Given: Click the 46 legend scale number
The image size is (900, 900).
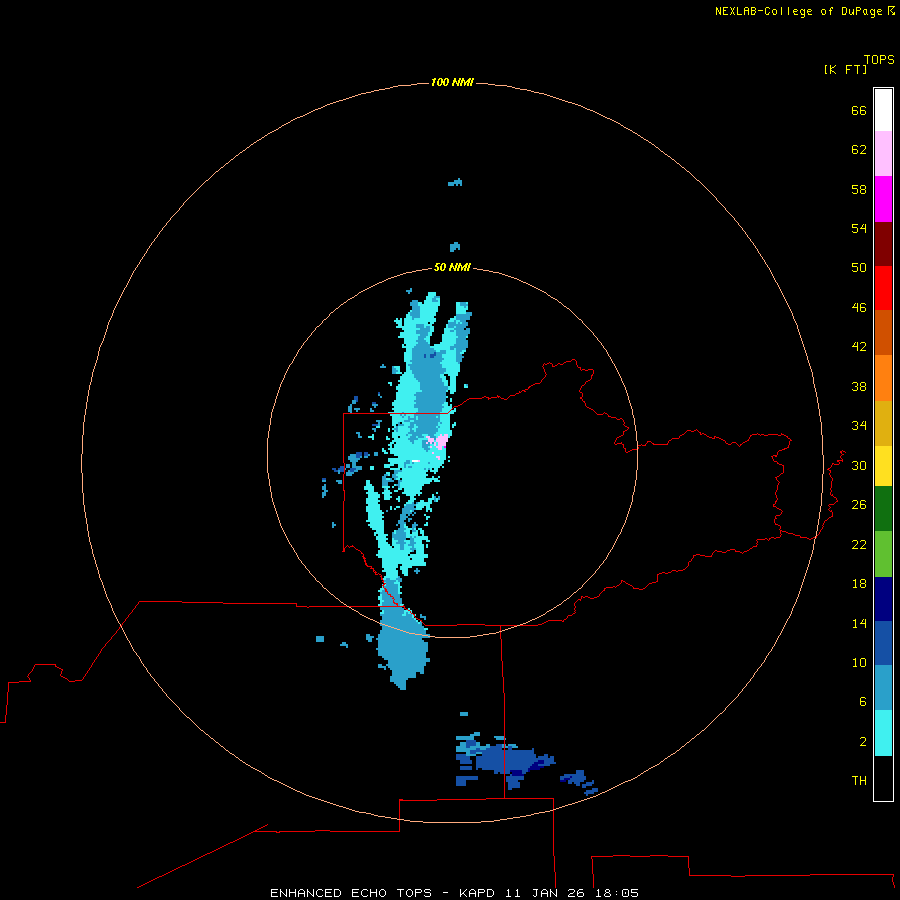Looking at the screenshot, I should [859, 307].
